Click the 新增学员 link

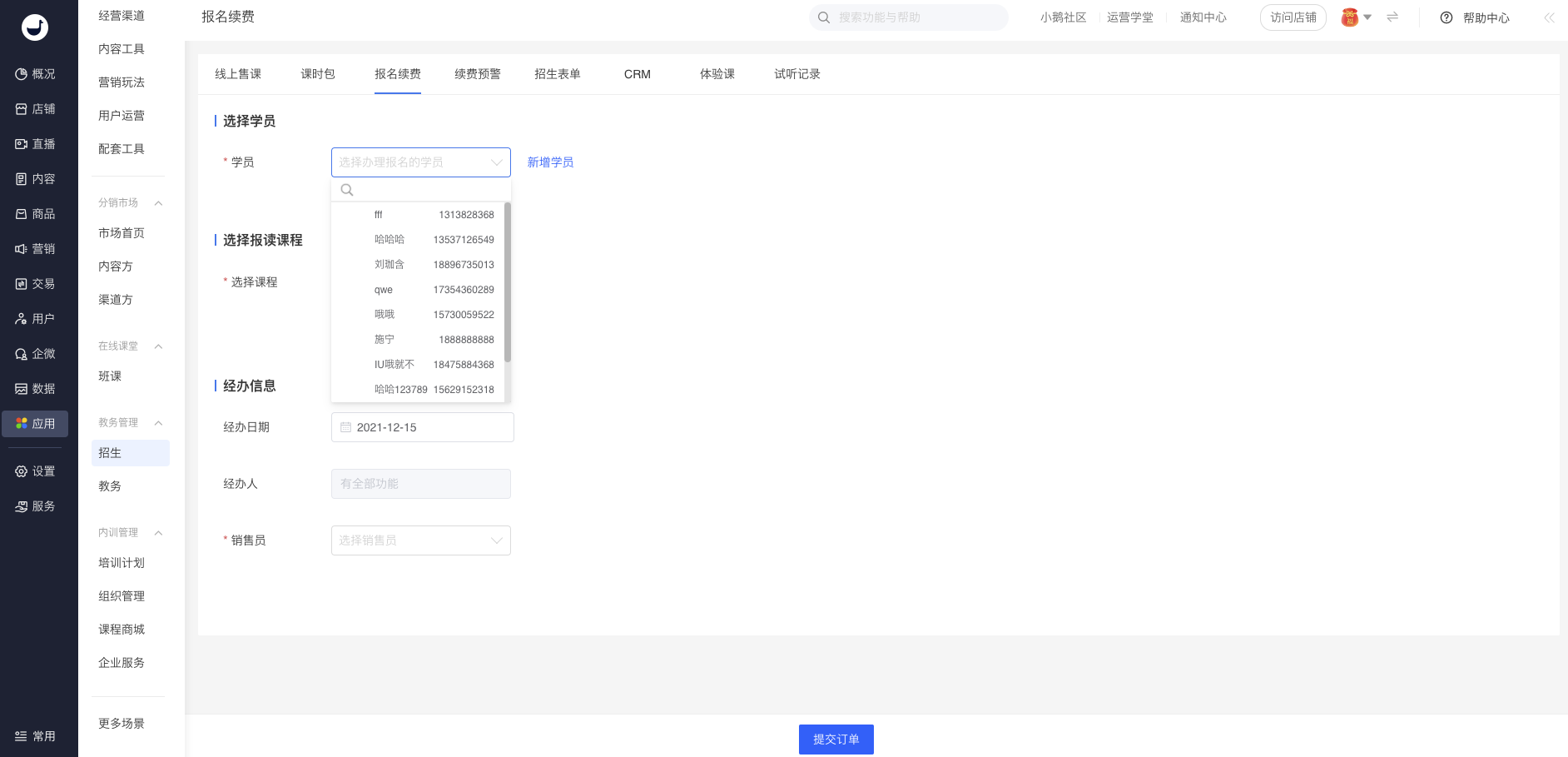point(550,162)
